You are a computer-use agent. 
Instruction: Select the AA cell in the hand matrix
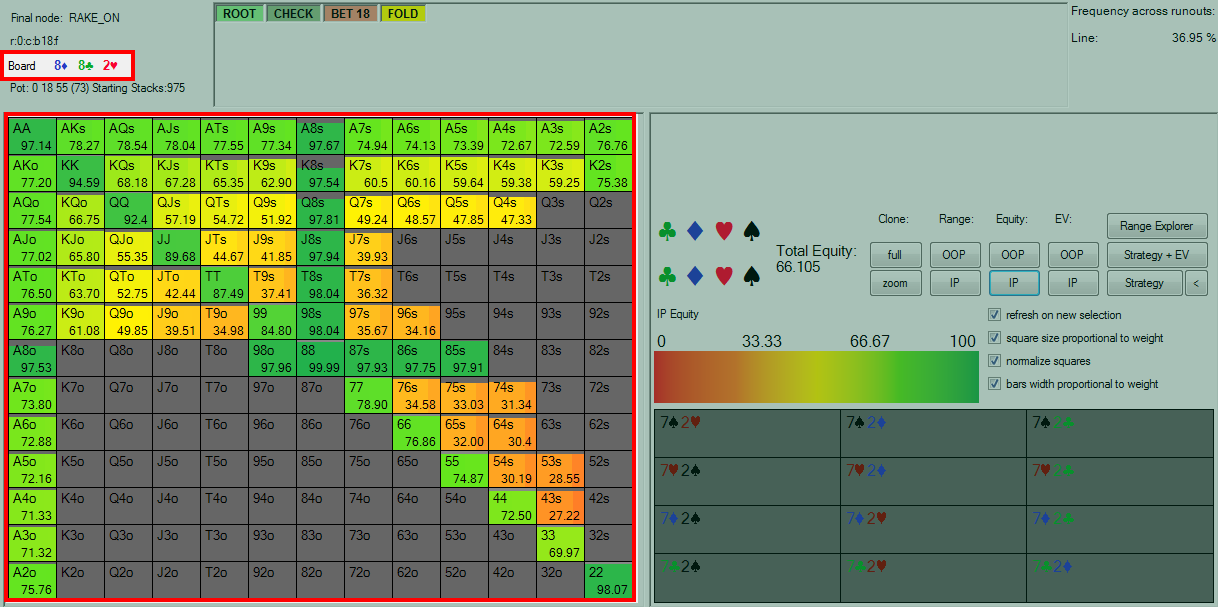click(33, 137)
